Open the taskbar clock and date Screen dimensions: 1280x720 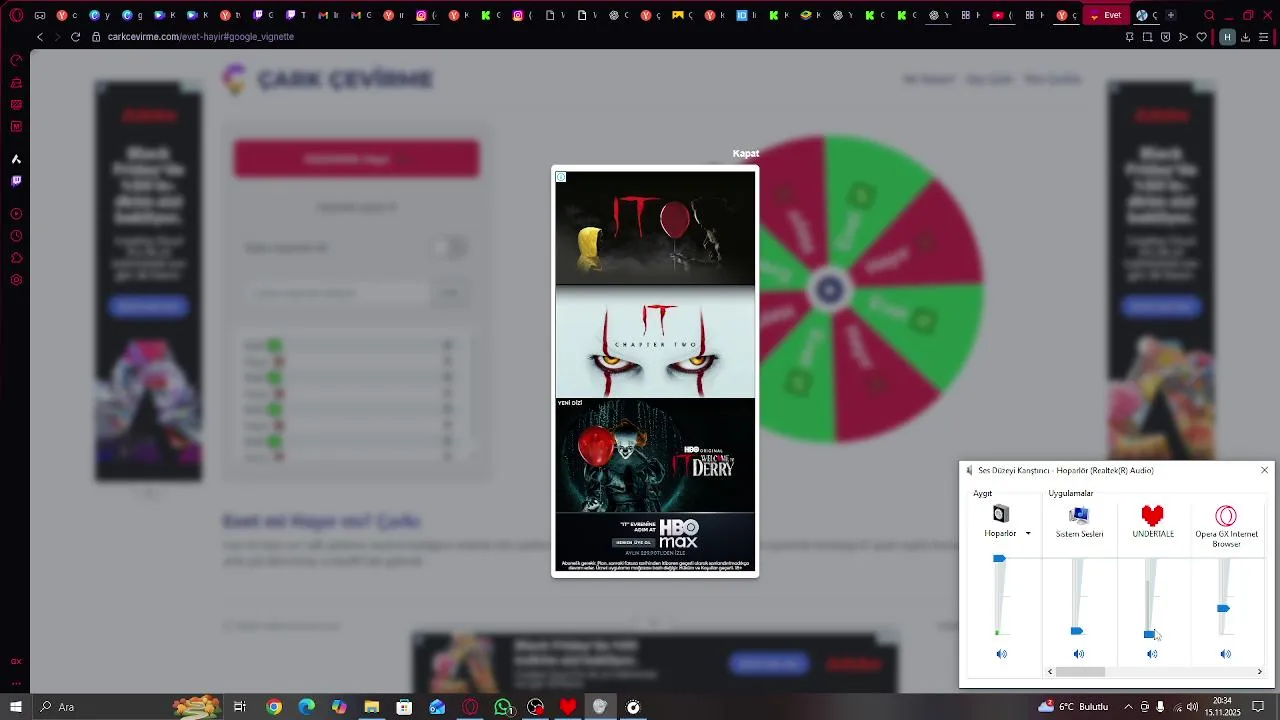pos(1222,707)
